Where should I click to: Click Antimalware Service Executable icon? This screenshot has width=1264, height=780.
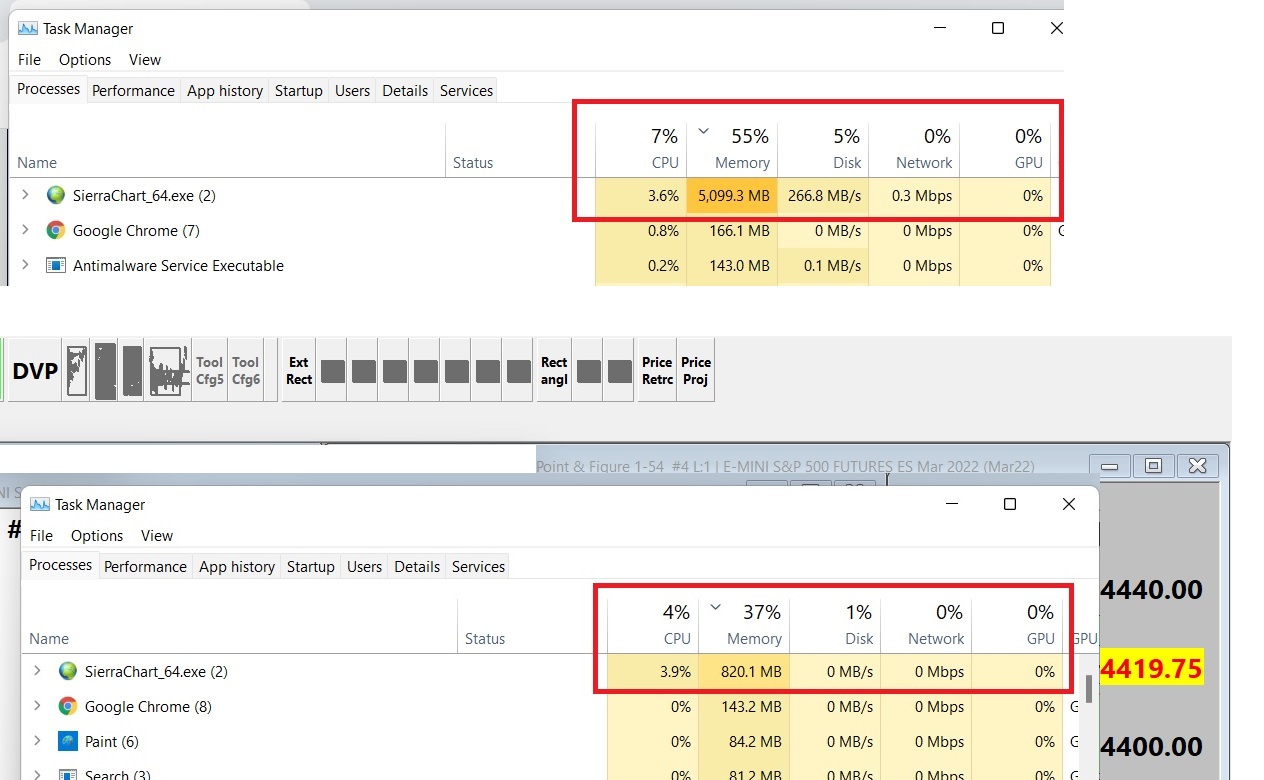[x=56, y=266]
